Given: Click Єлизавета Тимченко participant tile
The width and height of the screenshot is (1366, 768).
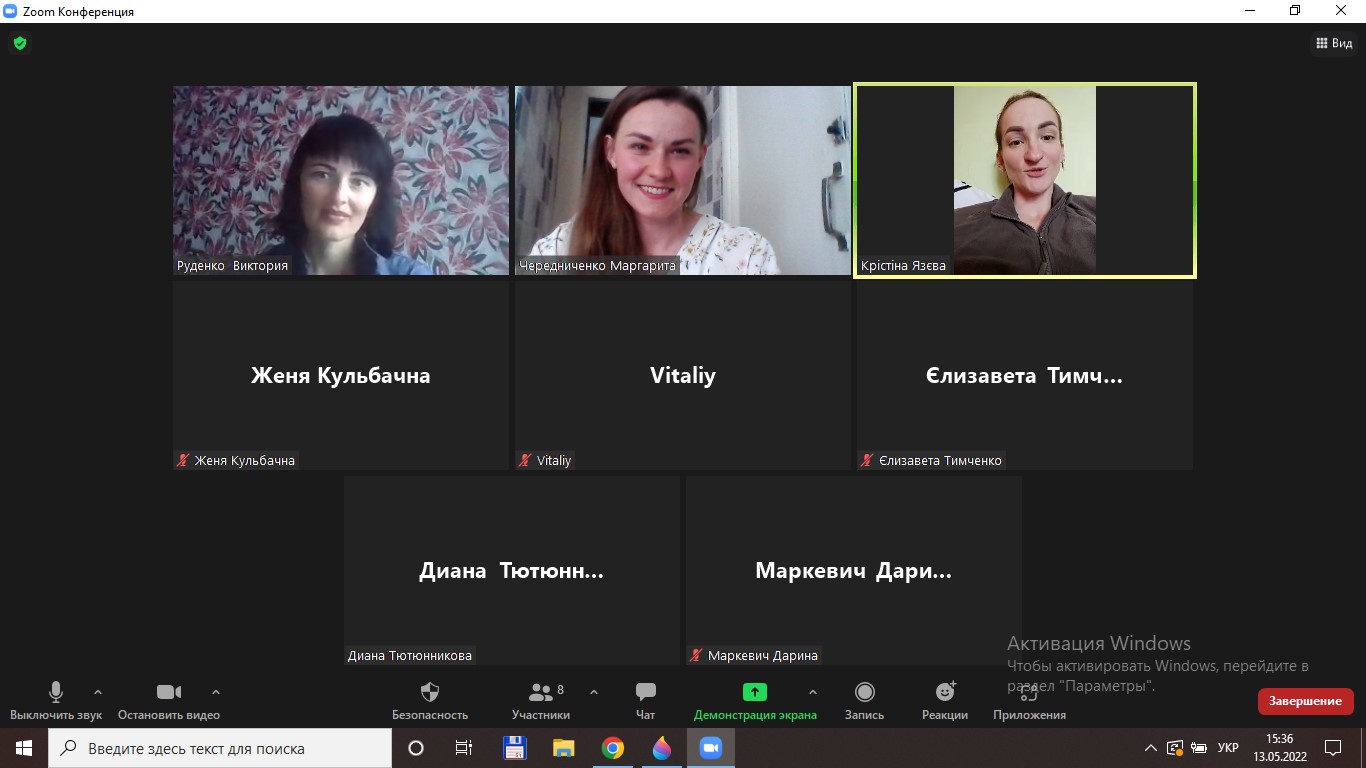Looking at the screenshot, I should [x=1025, y=376].
